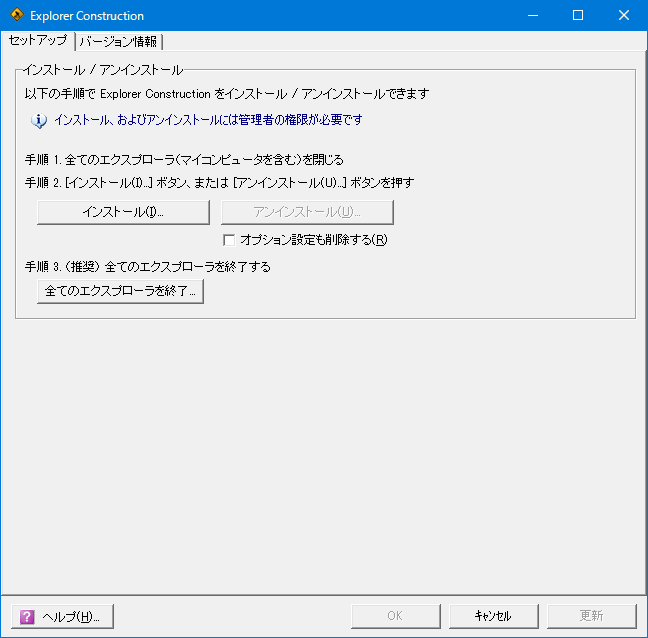Minimize the Explorer Construction window
Screen dimensions: 648x638
tap(533, 15)
